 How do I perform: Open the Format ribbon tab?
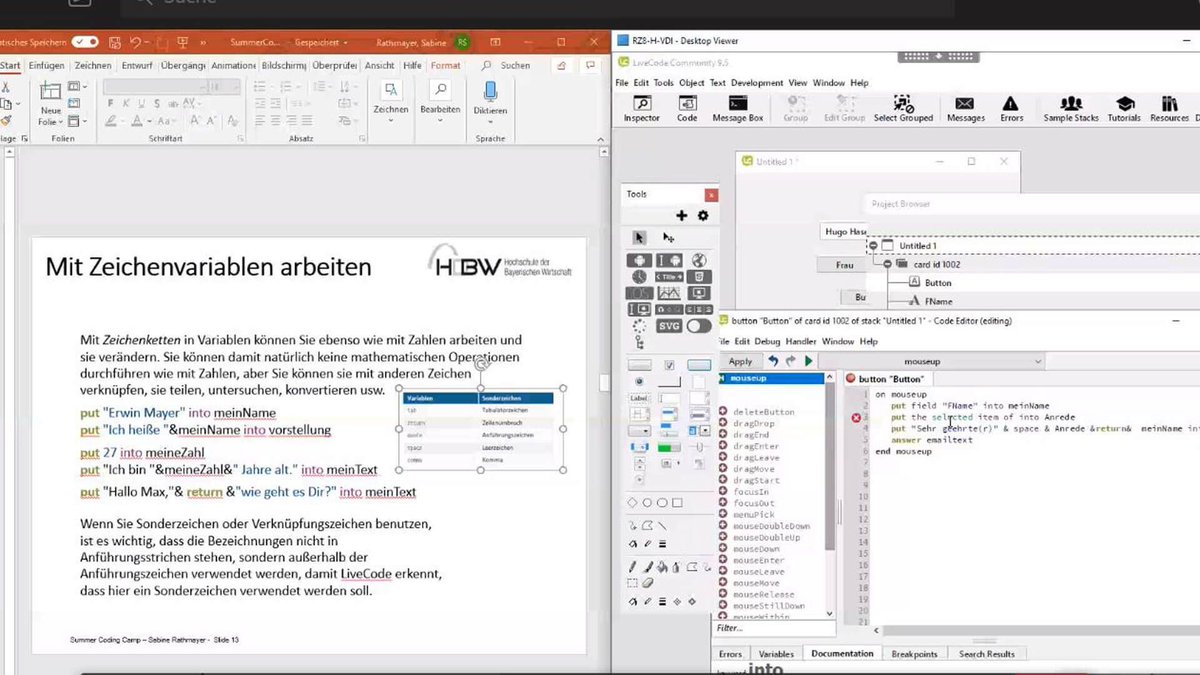click(x=446, y=65)
